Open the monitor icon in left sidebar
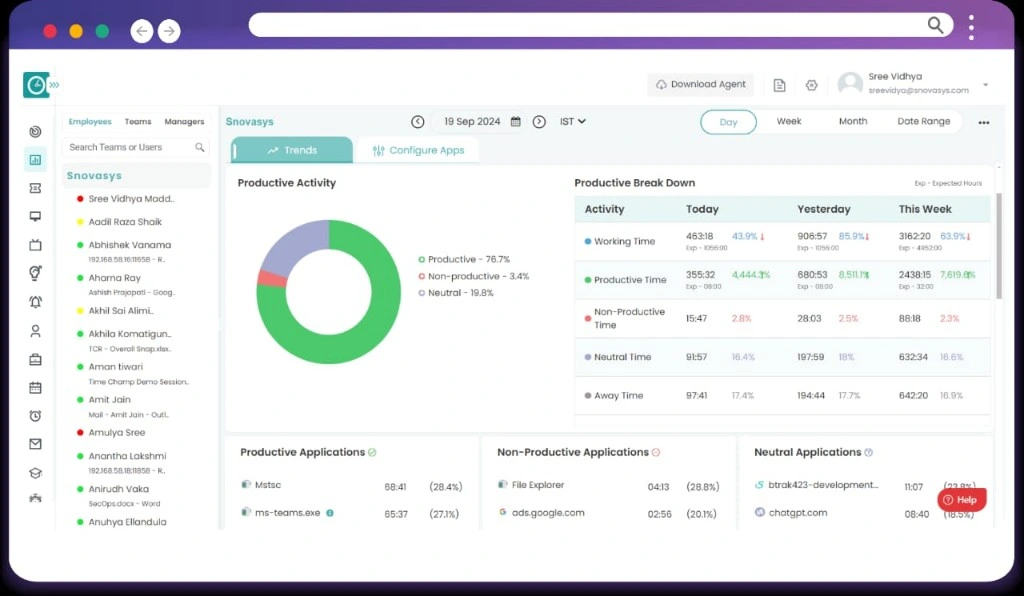Screen dimensions: 1024x596 pos(35,216)
